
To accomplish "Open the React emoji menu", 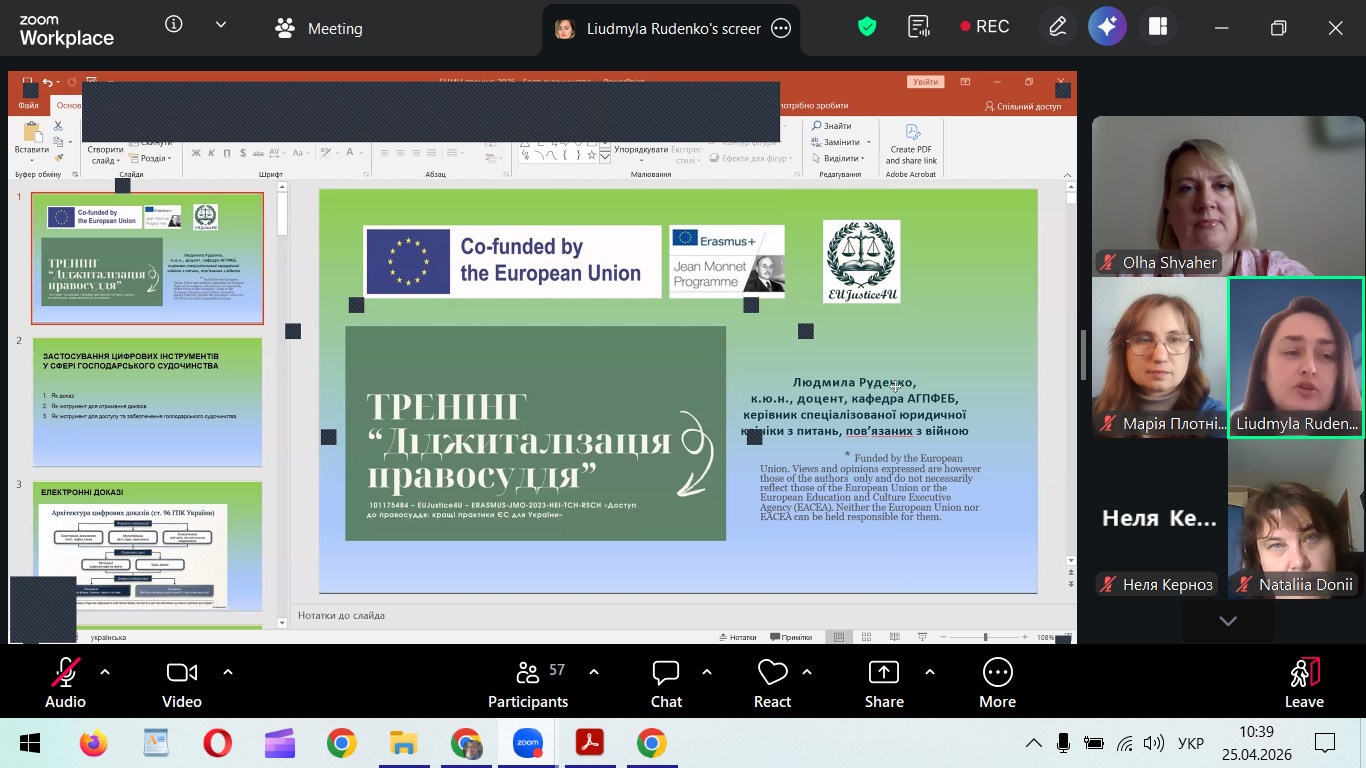I will click(772, 683).
